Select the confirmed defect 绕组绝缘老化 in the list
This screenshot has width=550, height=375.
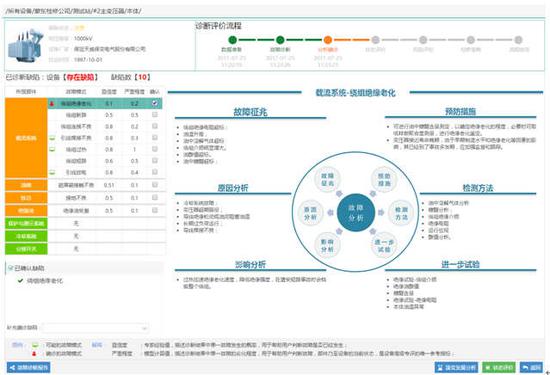(45, 281)
